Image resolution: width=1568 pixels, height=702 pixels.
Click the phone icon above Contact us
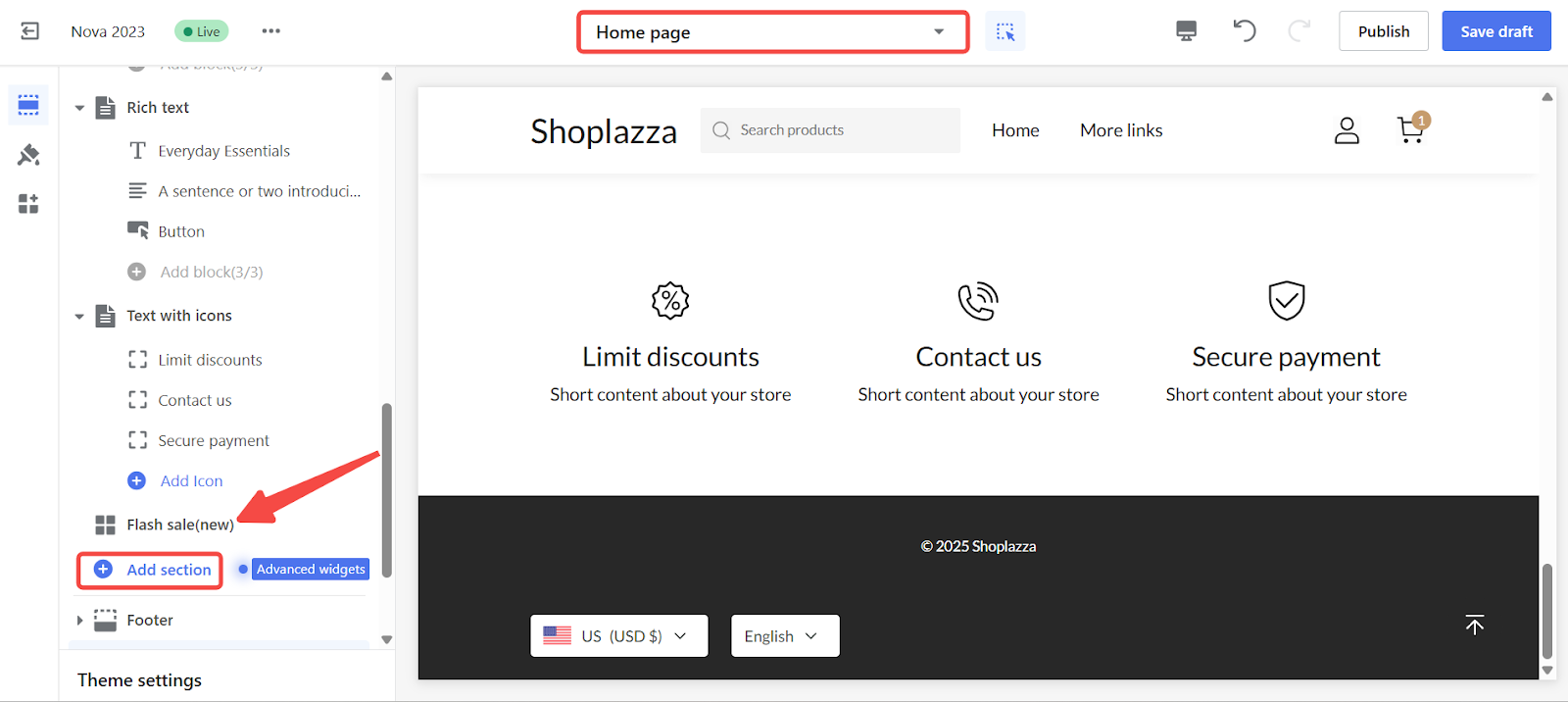(x=978, y=301)
